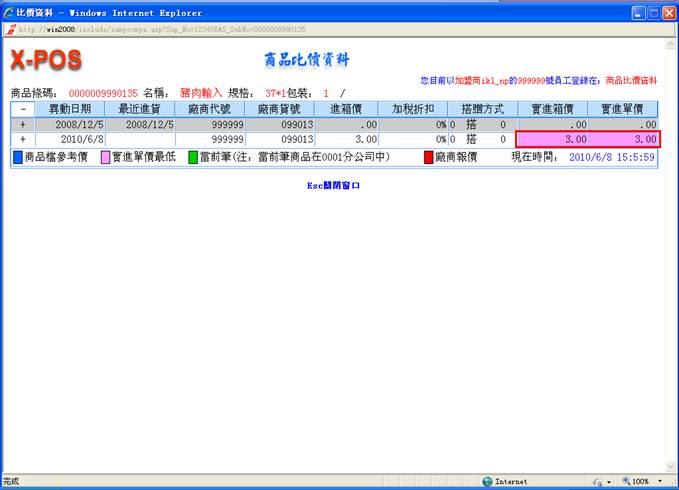This screenshot has width=679, height=490.
Task: Click the red 廠商報價 legend swatch
Action: point(428,157)
